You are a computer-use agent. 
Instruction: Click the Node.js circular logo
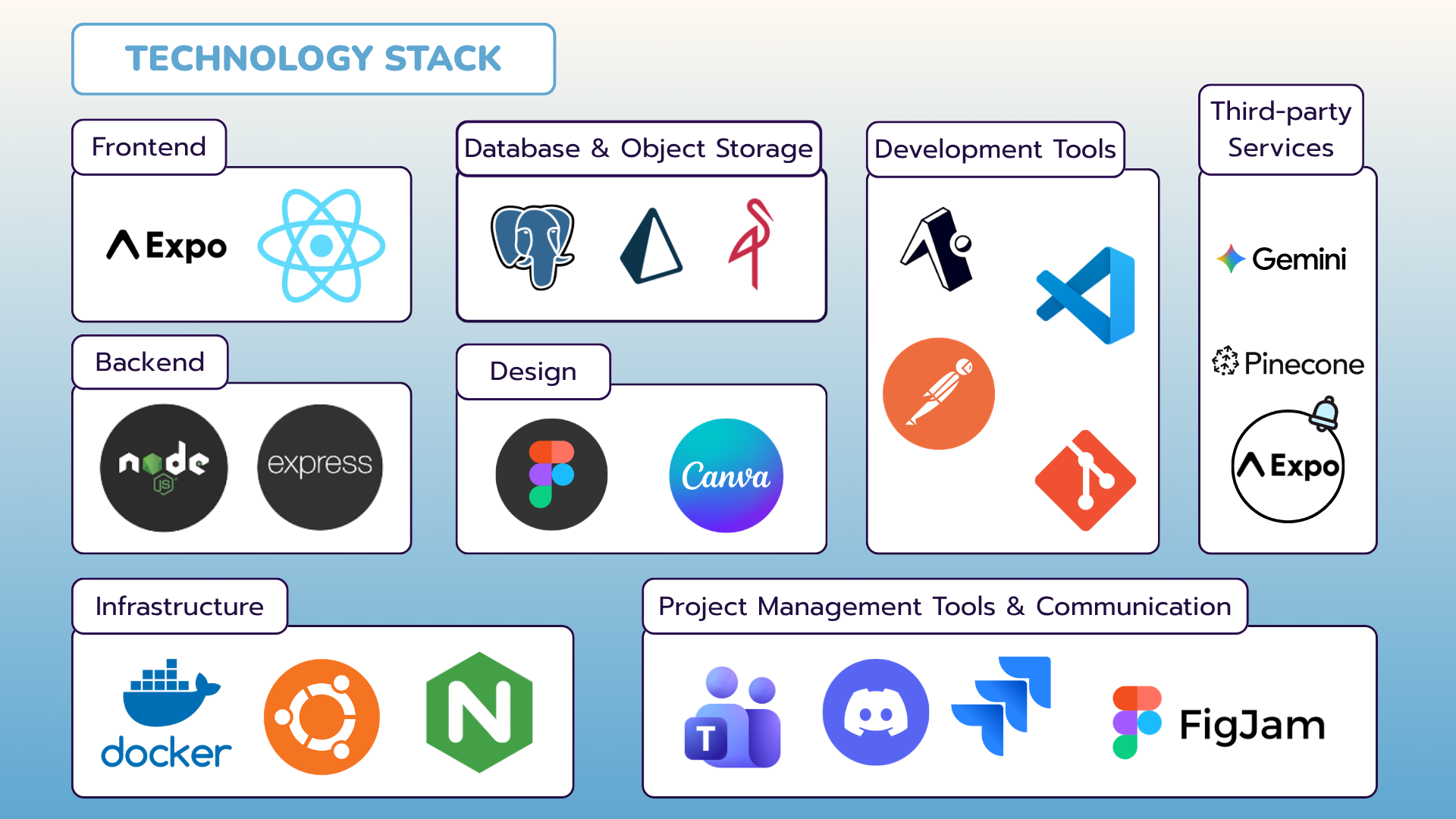[x=164, y=467]
